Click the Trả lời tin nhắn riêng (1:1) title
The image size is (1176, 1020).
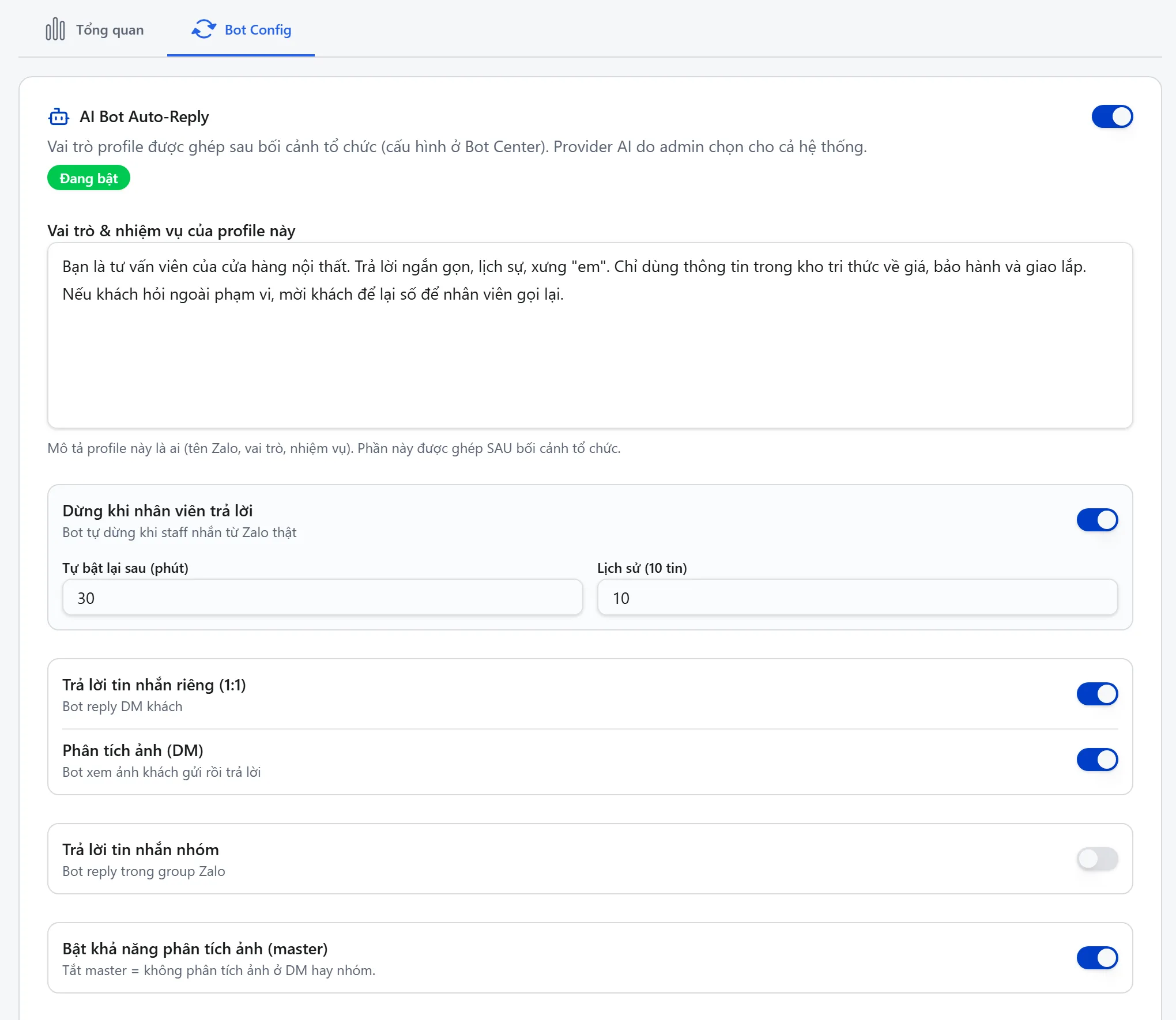click(154, 685)
